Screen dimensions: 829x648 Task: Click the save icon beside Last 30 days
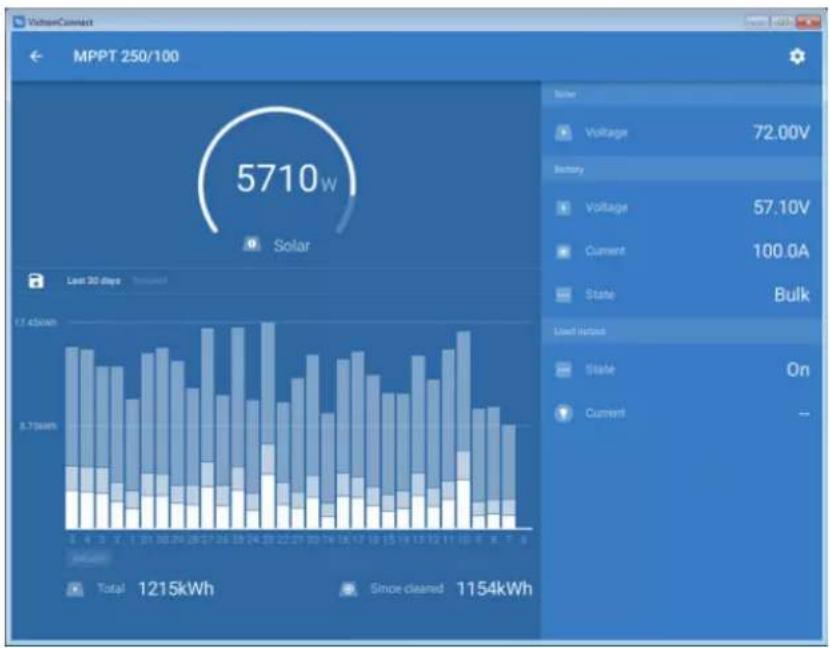point(36,281)
